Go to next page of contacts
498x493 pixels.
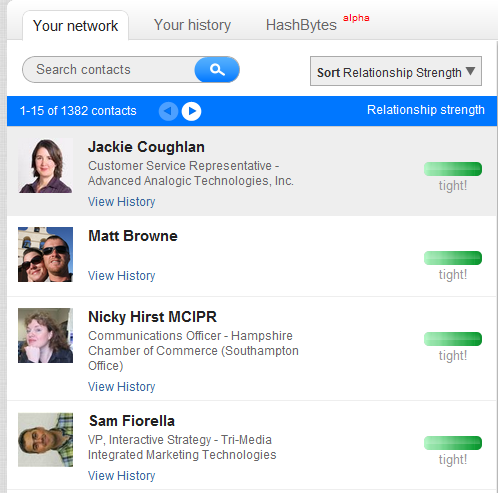pyautogui.click(x=191, y=111)
